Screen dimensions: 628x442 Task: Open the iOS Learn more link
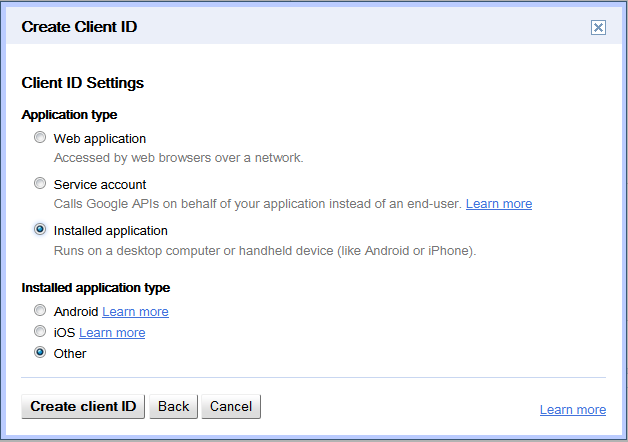coord(112,333)
